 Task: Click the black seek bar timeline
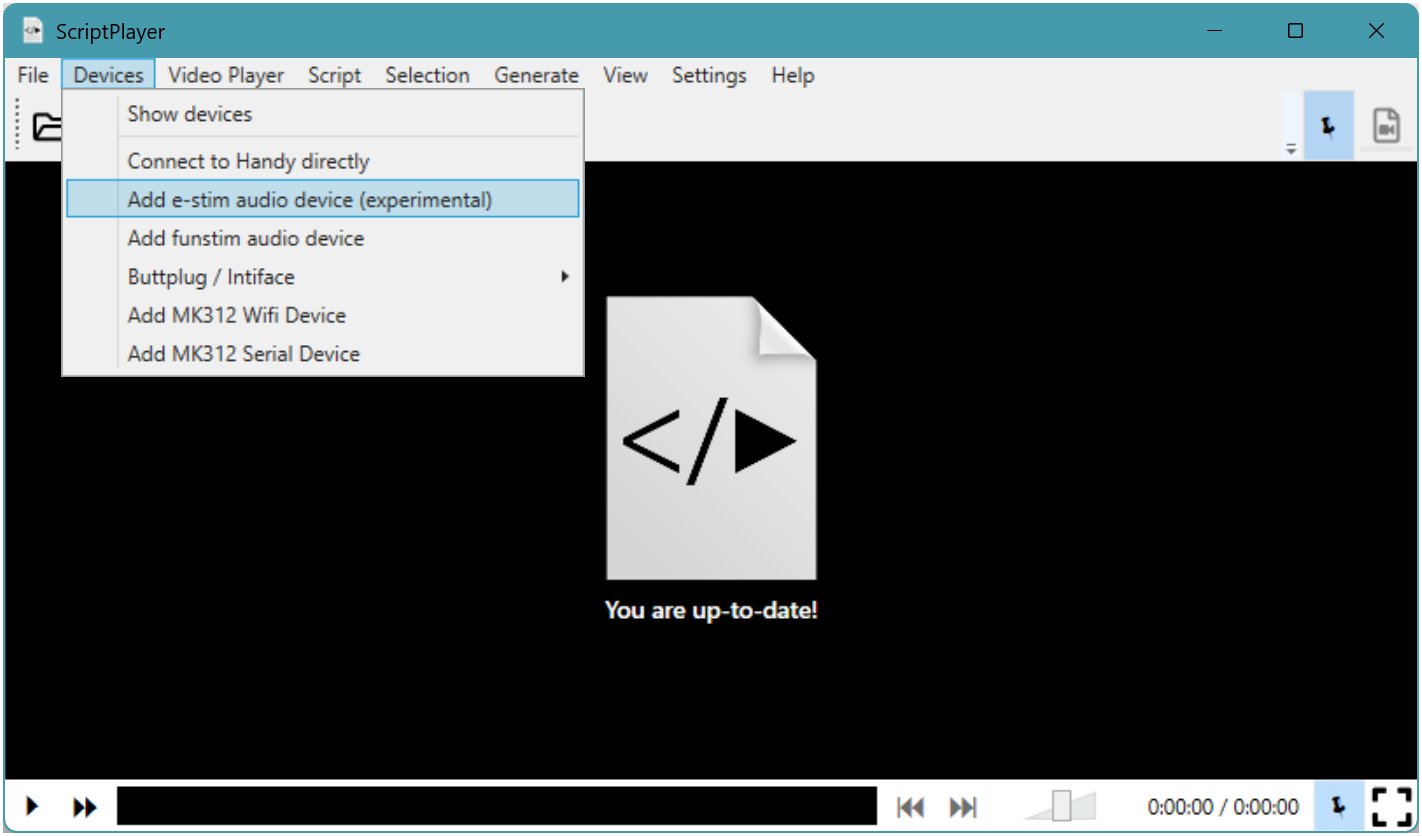(497, 806)
